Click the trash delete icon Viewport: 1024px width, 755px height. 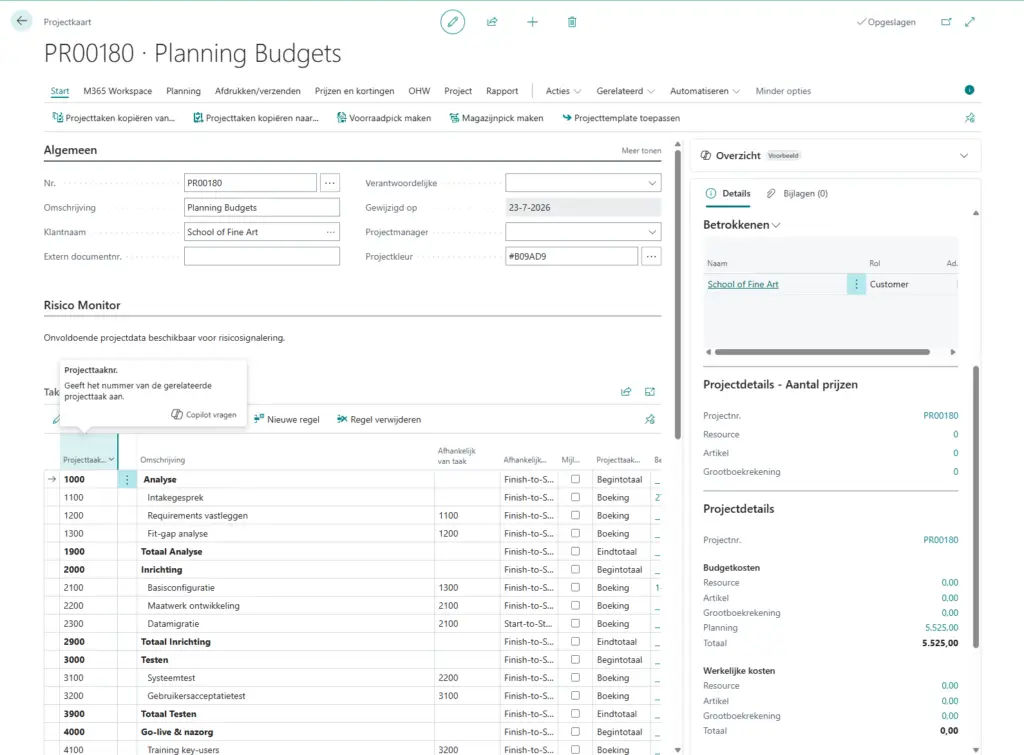[x=572, y=22]
